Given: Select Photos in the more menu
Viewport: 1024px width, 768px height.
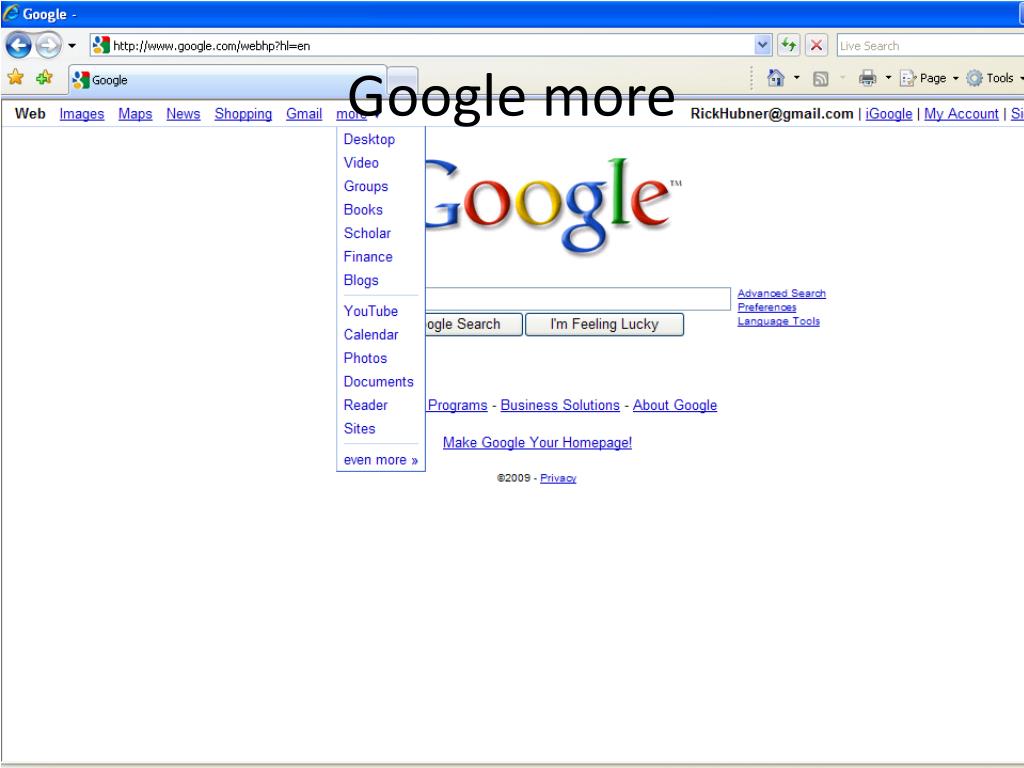Looking at the screenshot, I should click(365, 358).
